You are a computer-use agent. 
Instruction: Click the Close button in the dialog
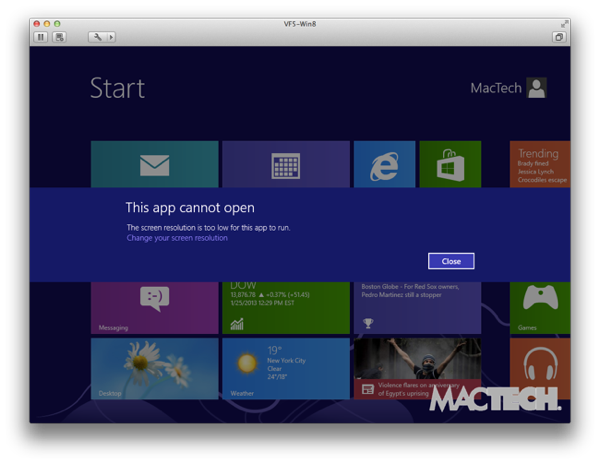451,261
